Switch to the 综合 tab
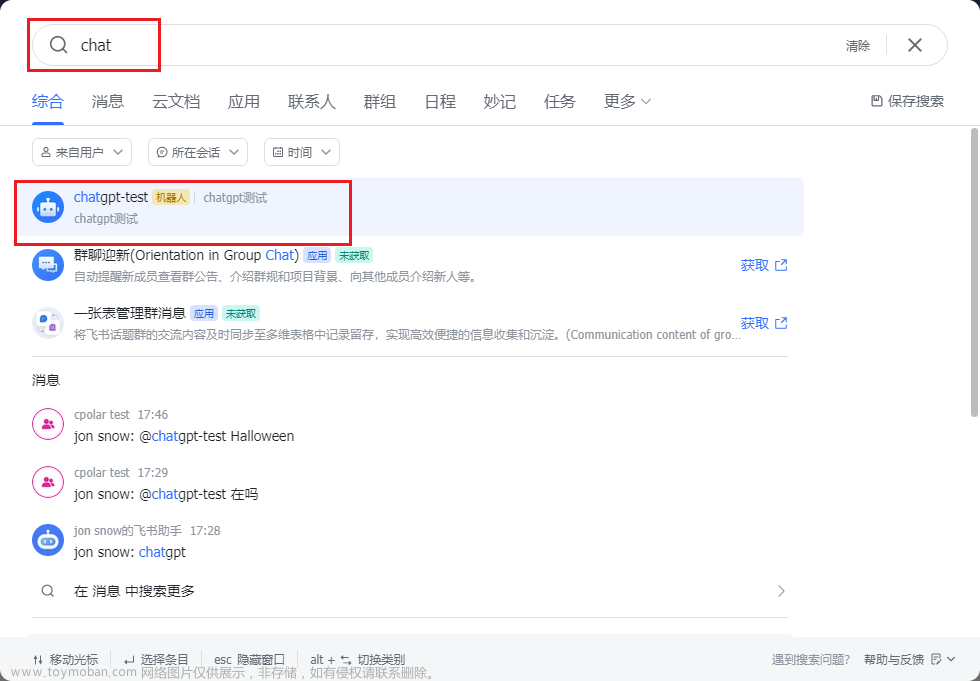The image size is (980, 681). tap(48, 101)
